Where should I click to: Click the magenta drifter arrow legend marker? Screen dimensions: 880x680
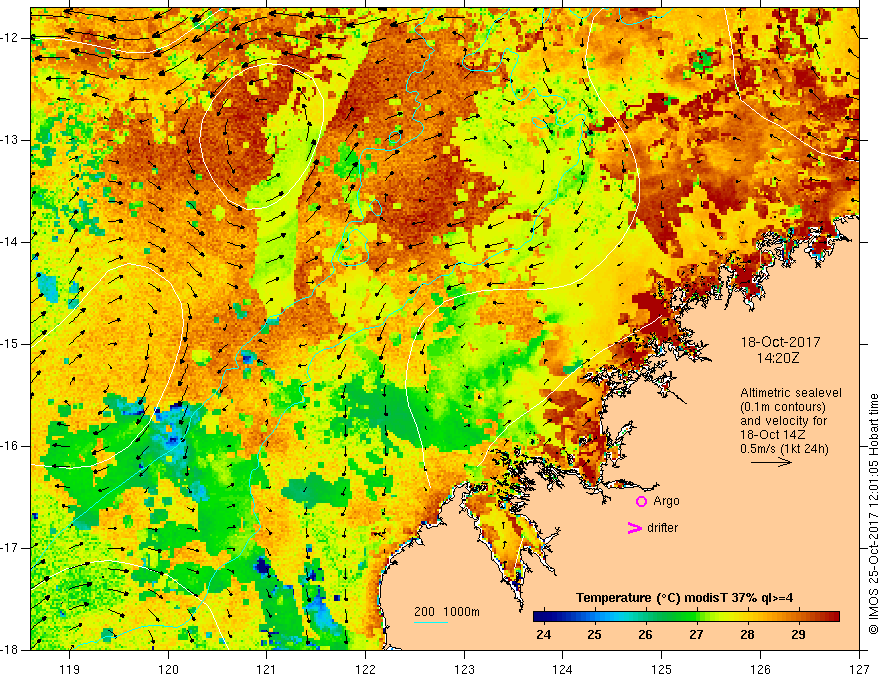click(634, 527)
